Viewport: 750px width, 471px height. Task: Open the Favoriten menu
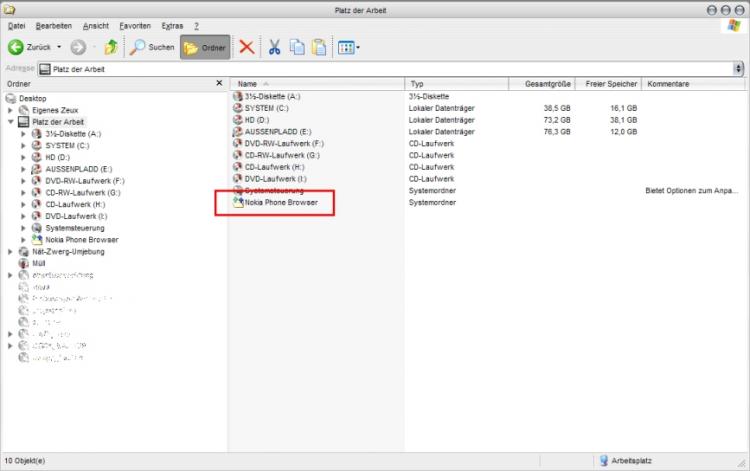tap(135, 26)
